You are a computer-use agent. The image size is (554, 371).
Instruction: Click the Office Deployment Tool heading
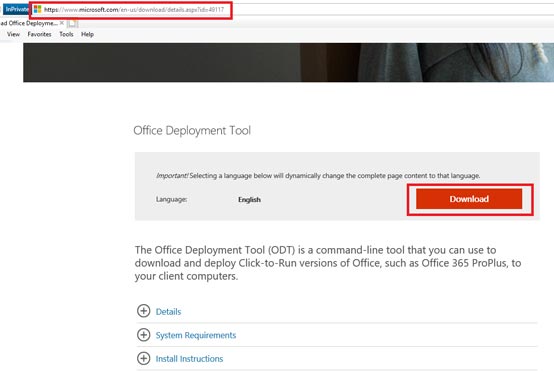click(192, 131)
